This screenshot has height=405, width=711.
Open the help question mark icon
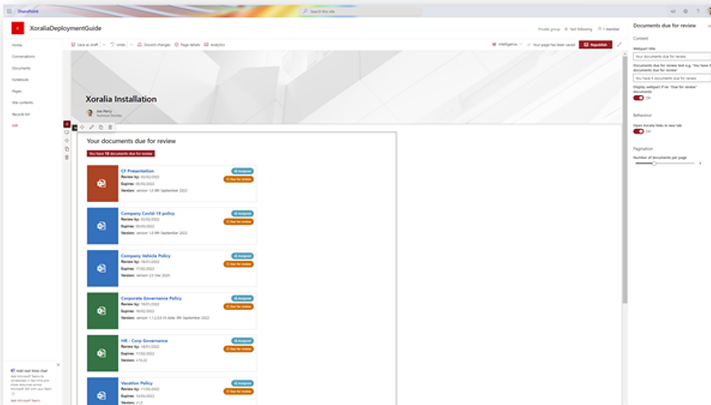pyautogui.click(x=698, y=11)
